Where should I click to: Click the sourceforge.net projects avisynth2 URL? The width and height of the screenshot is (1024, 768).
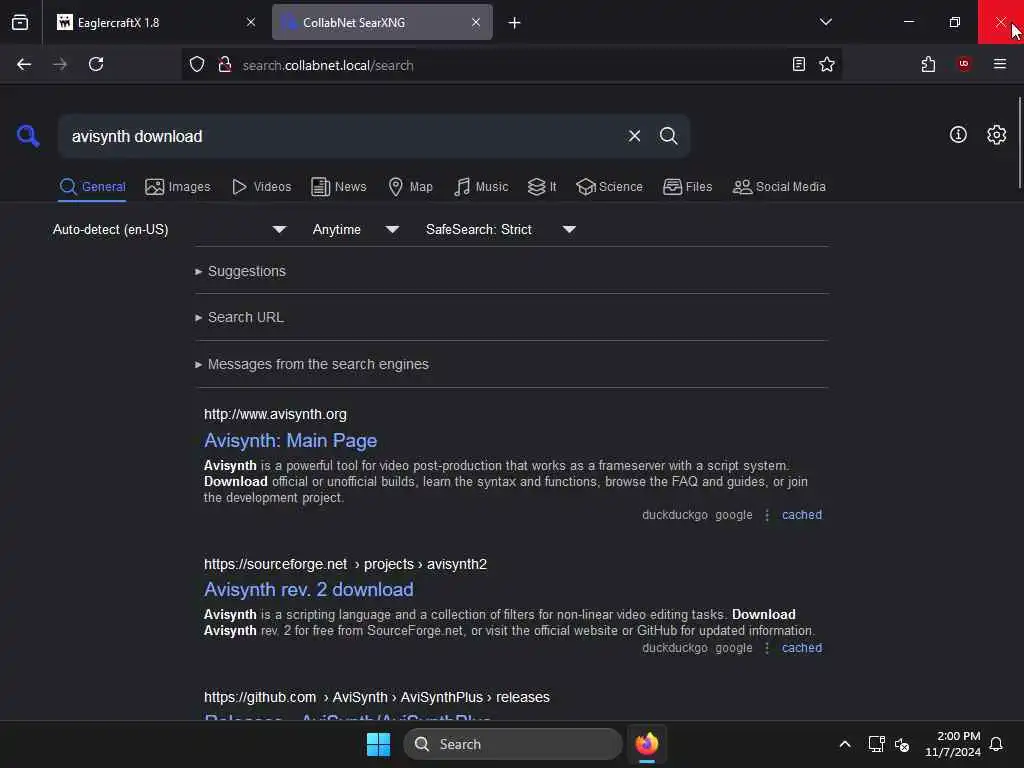(x=345, y=564)
